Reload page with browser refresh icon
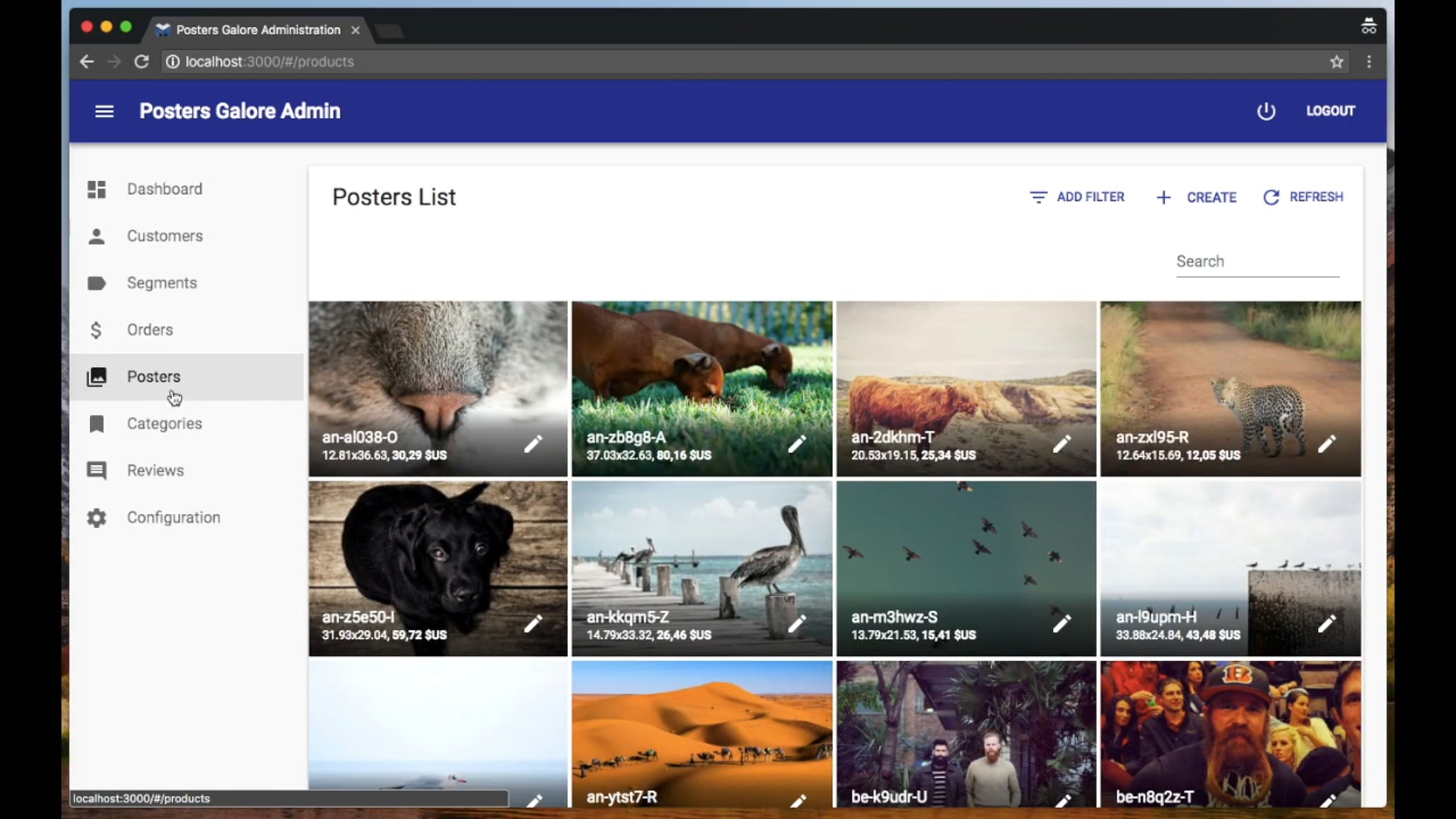This screenshot has height=819, width=1456. point(141,62)
